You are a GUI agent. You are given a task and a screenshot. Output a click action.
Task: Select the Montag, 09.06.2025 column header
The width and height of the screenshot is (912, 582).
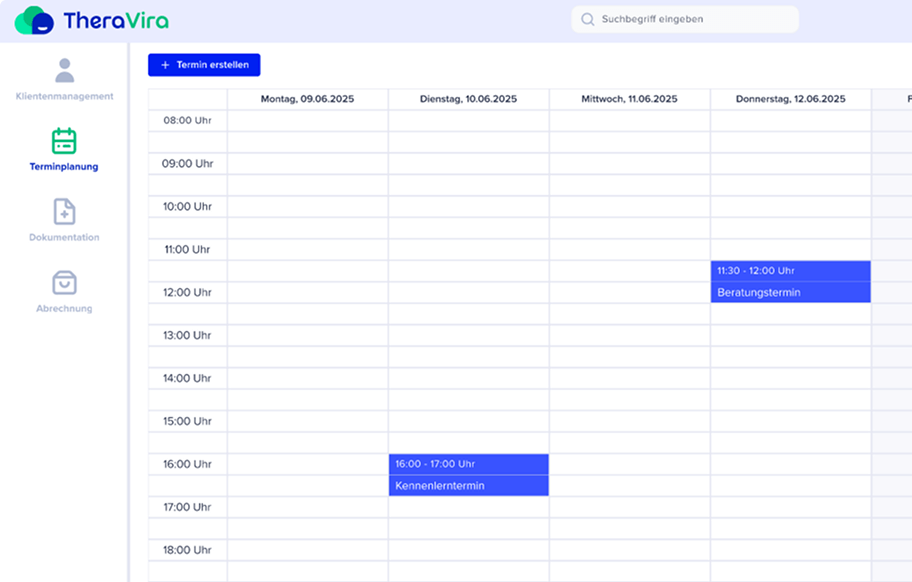coord(307,99)
